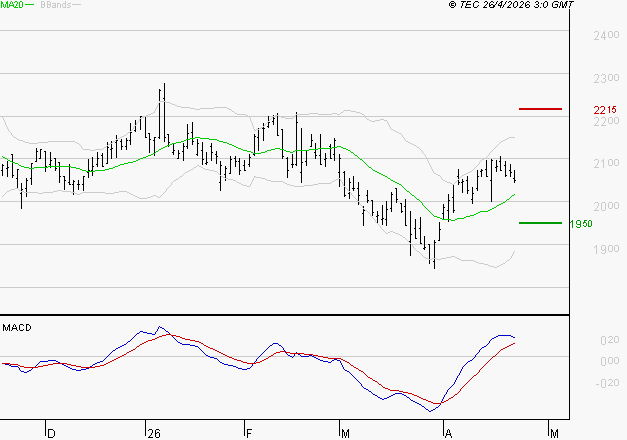Screen dimensions: 627x440
Task: Click the MACD 000 scale label
Action: 610,361
